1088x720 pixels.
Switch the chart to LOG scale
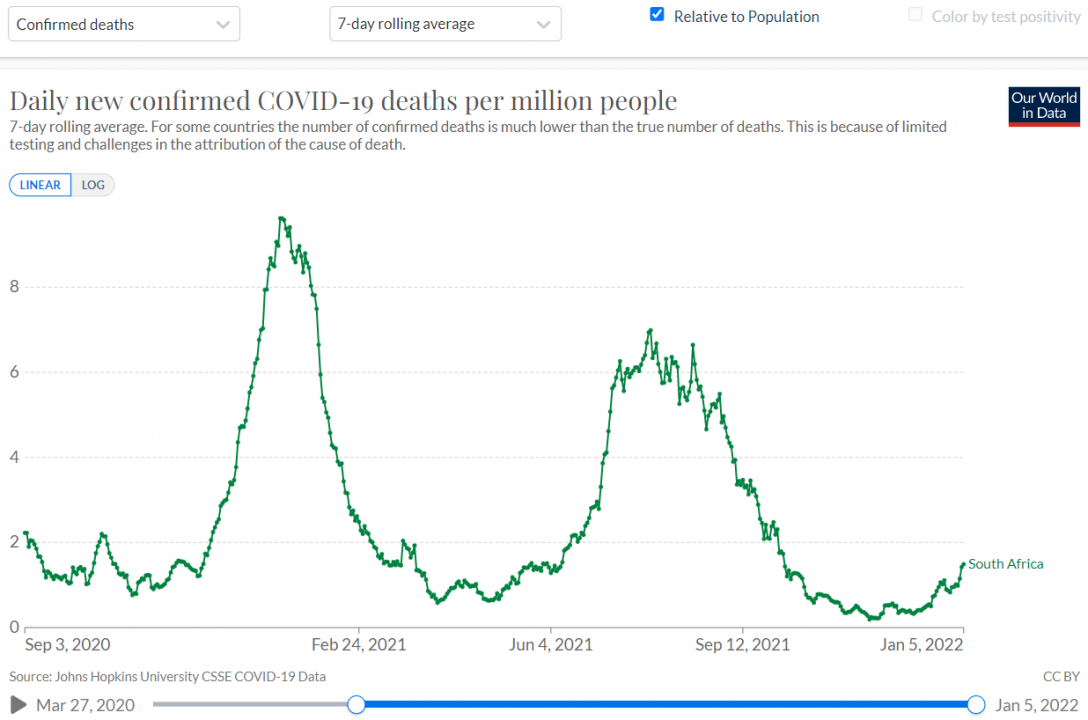(93, 185)
